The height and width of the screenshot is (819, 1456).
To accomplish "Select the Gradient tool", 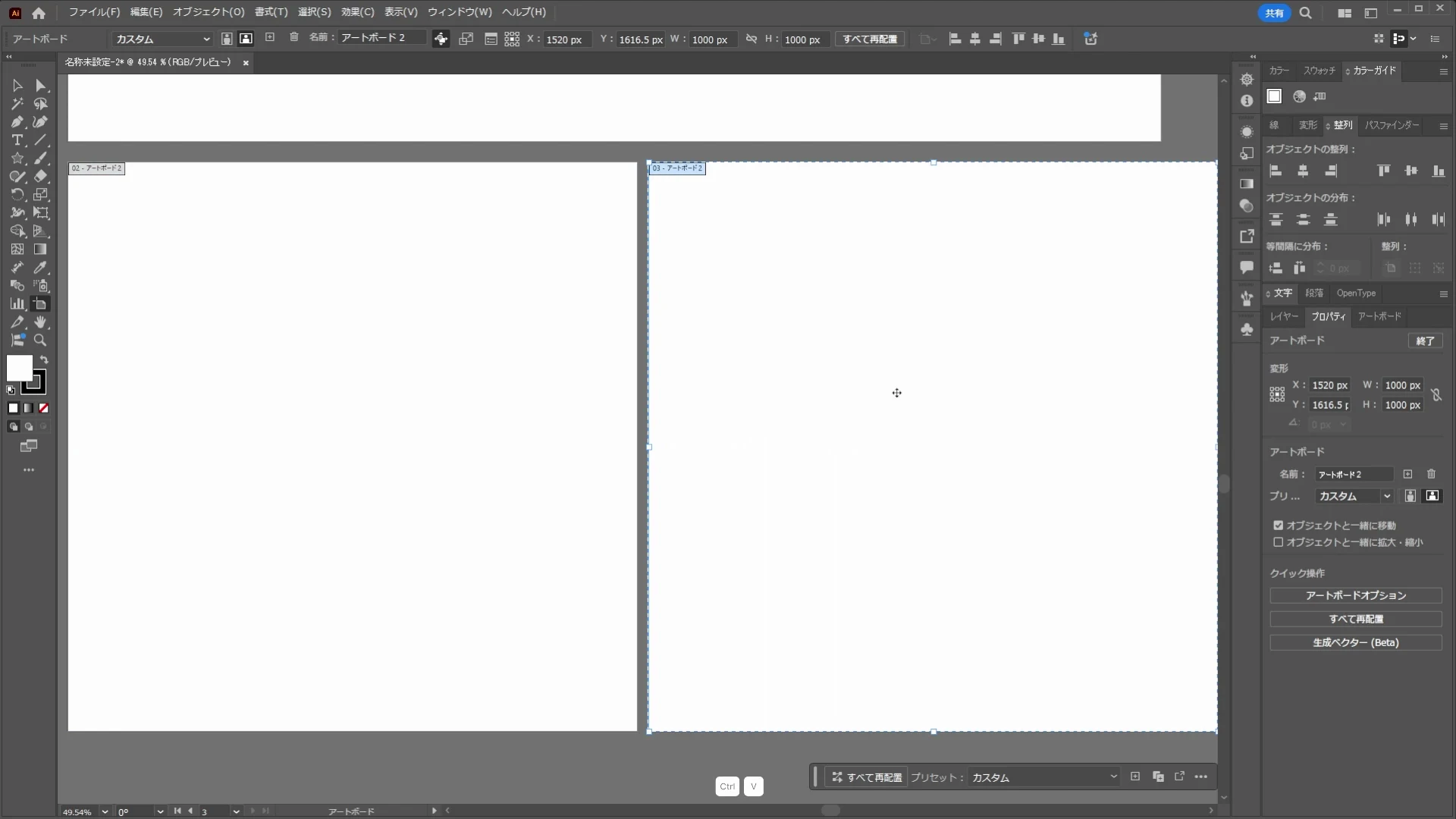I will 41,249.
